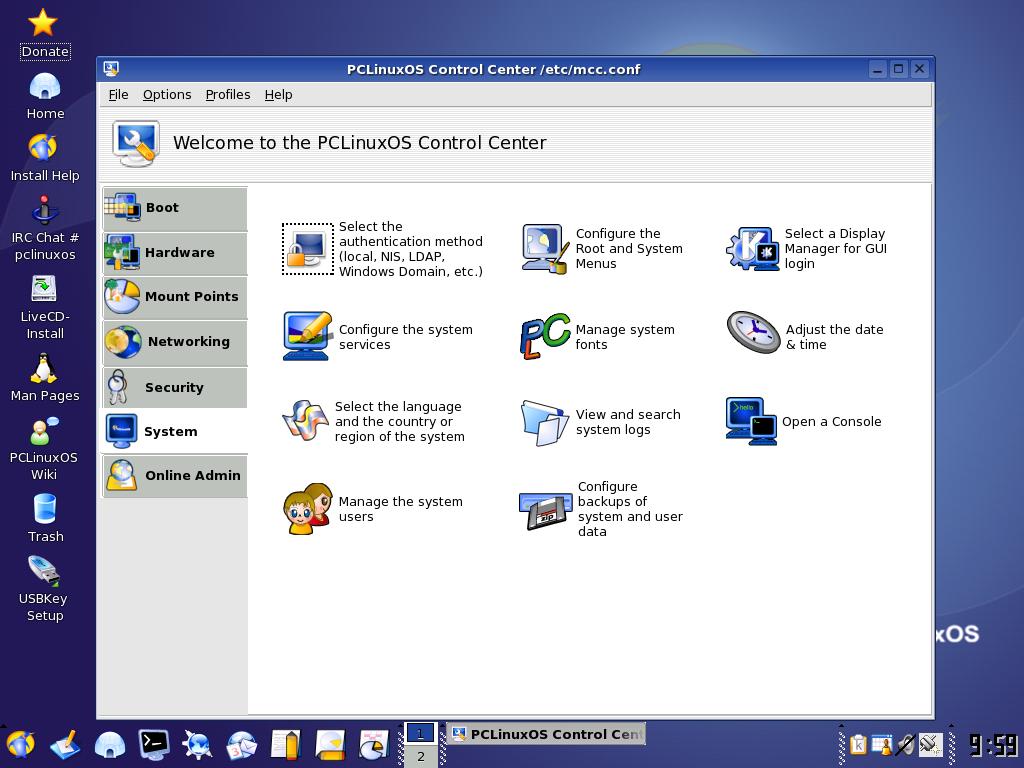
Task: Open the mail client icon in the panel
Action: 242,744
